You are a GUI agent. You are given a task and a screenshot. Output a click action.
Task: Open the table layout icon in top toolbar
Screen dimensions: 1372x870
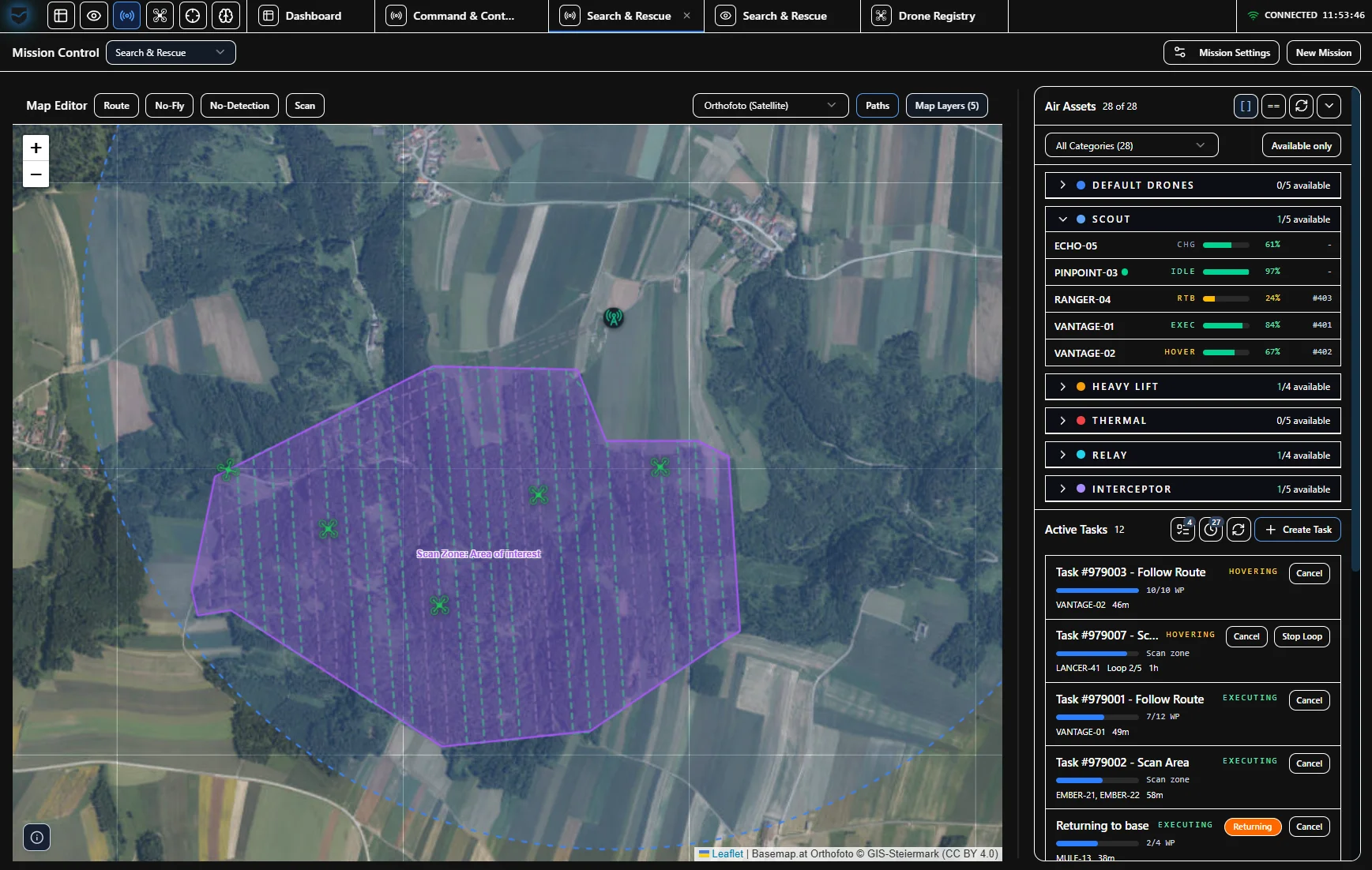coord(61,16)
